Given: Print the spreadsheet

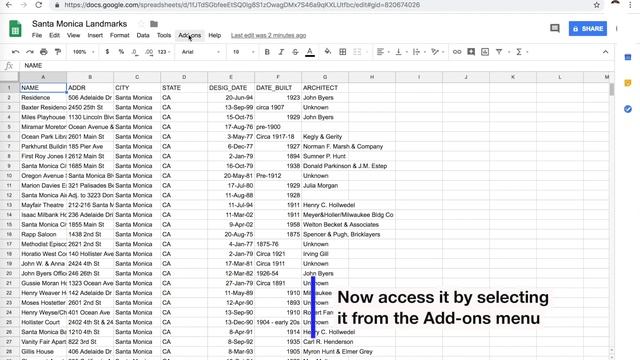Looking at the screenshot, I should (44, 52).
